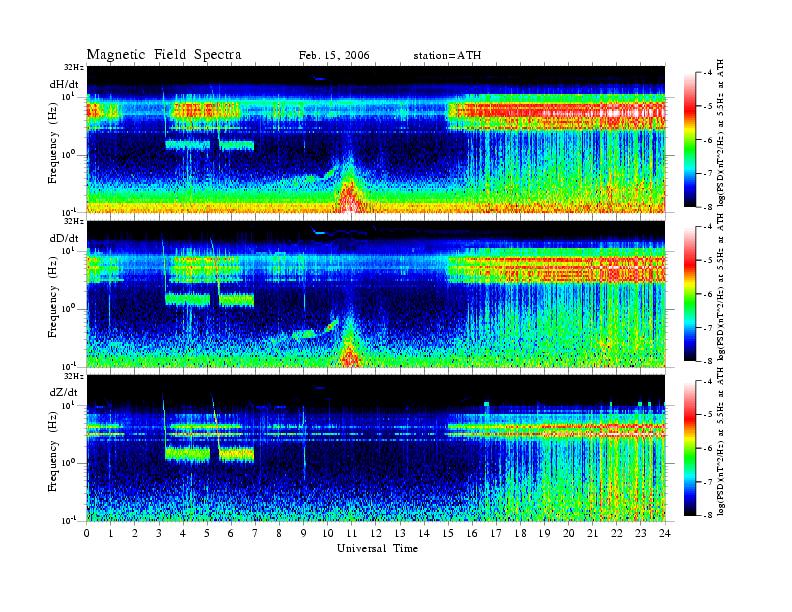The height and width of the screenshot is (612, 792).
Task: Click the dZ/dt spectrogram plot
Action: [x=376, y=448]
